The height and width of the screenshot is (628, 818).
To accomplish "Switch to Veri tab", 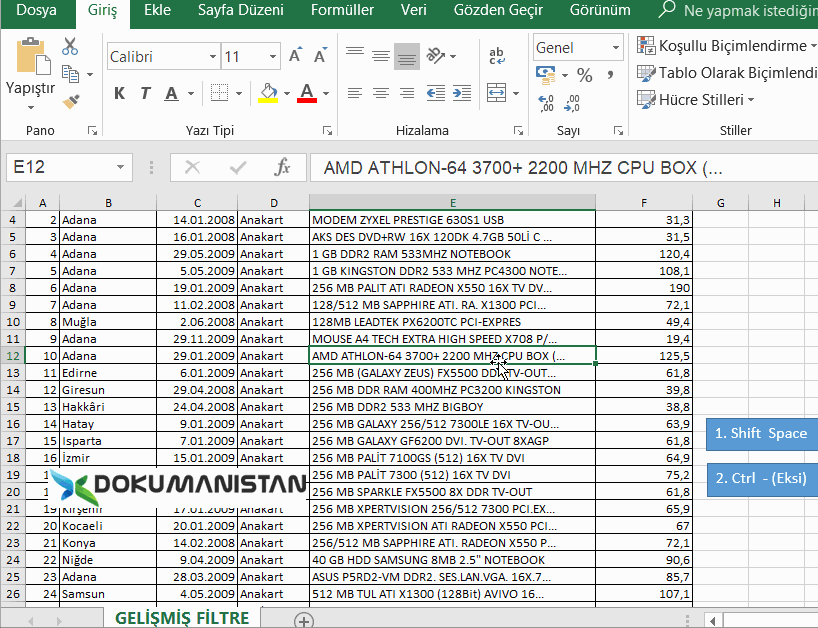I will coord(414,10).
